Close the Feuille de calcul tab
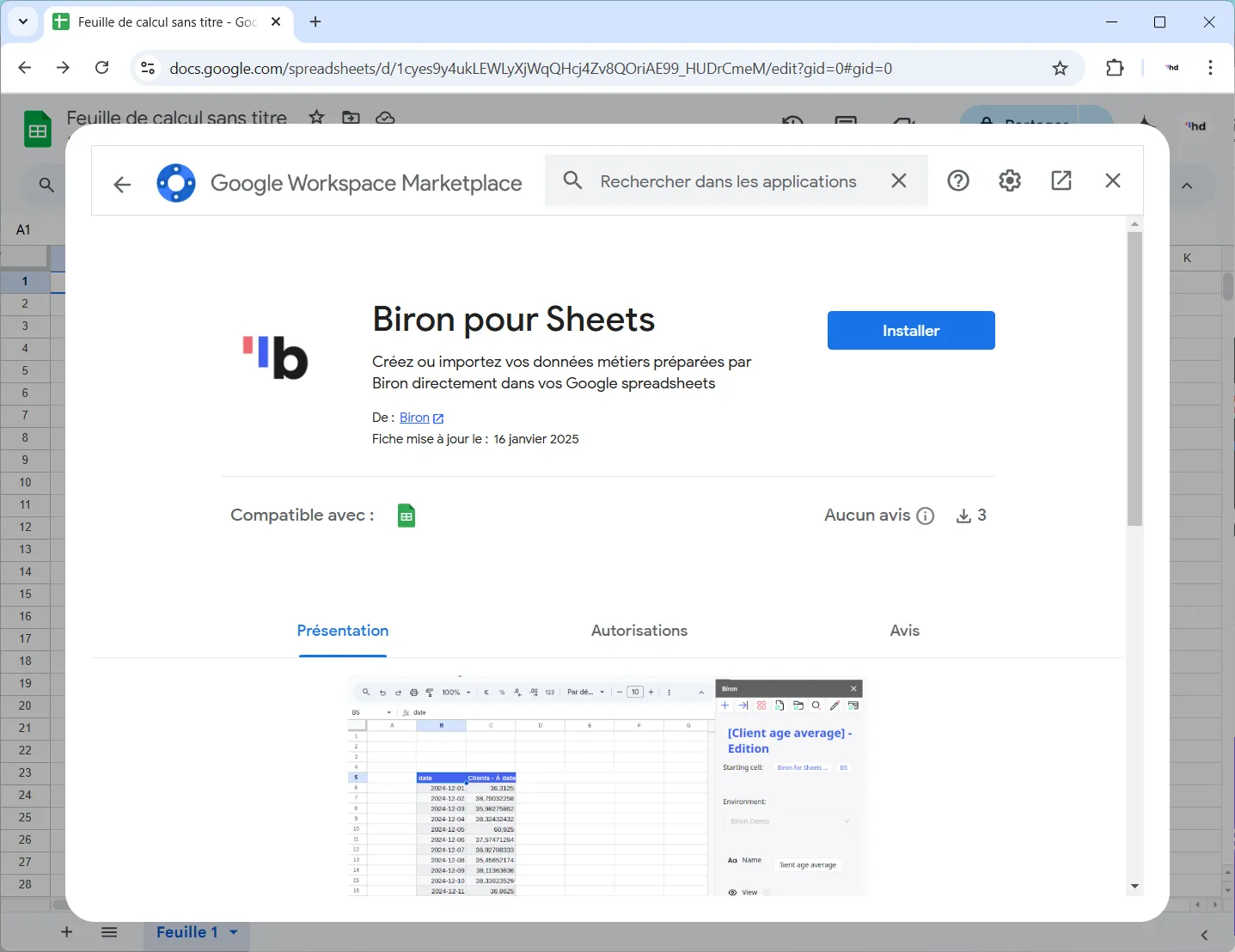 point(276,22)
